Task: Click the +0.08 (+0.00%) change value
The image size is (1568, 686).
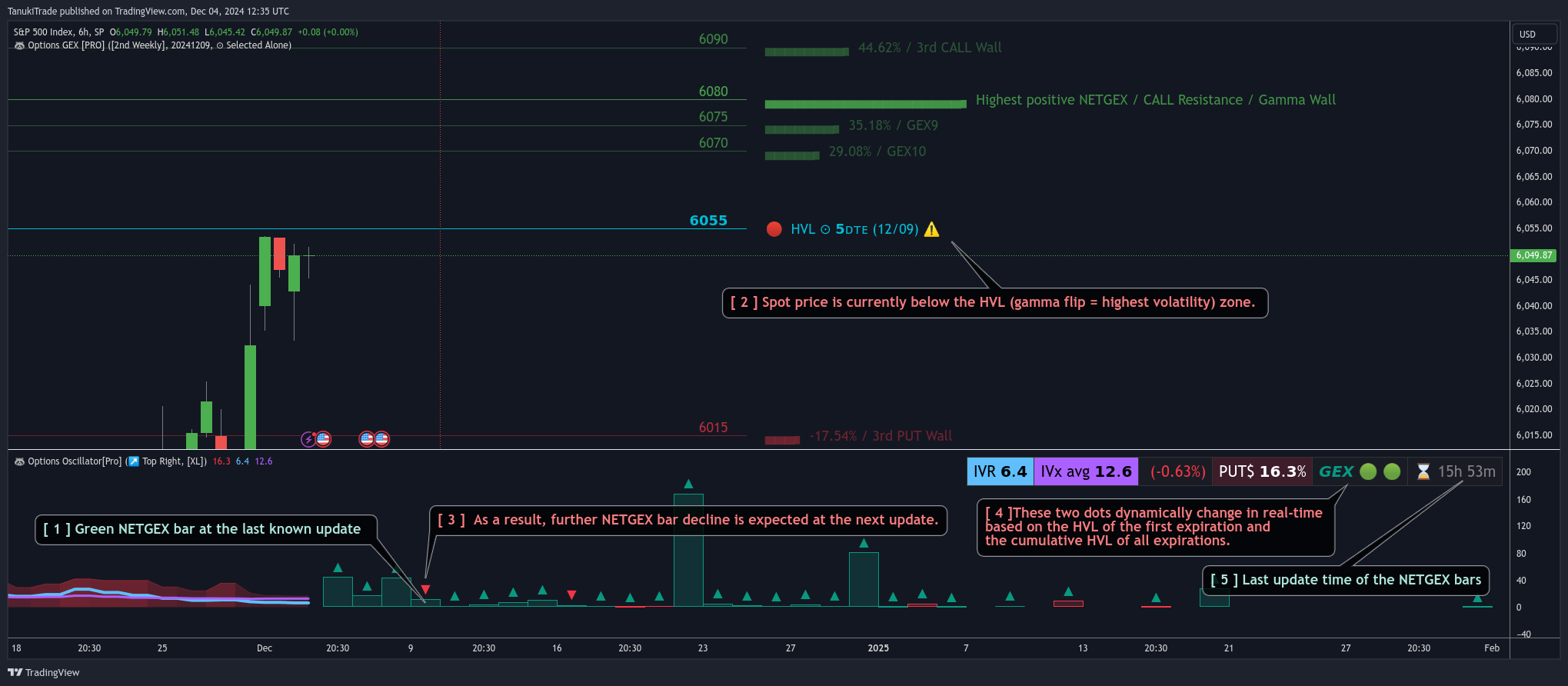Action: pyautogui.click(x=328, y=32)
